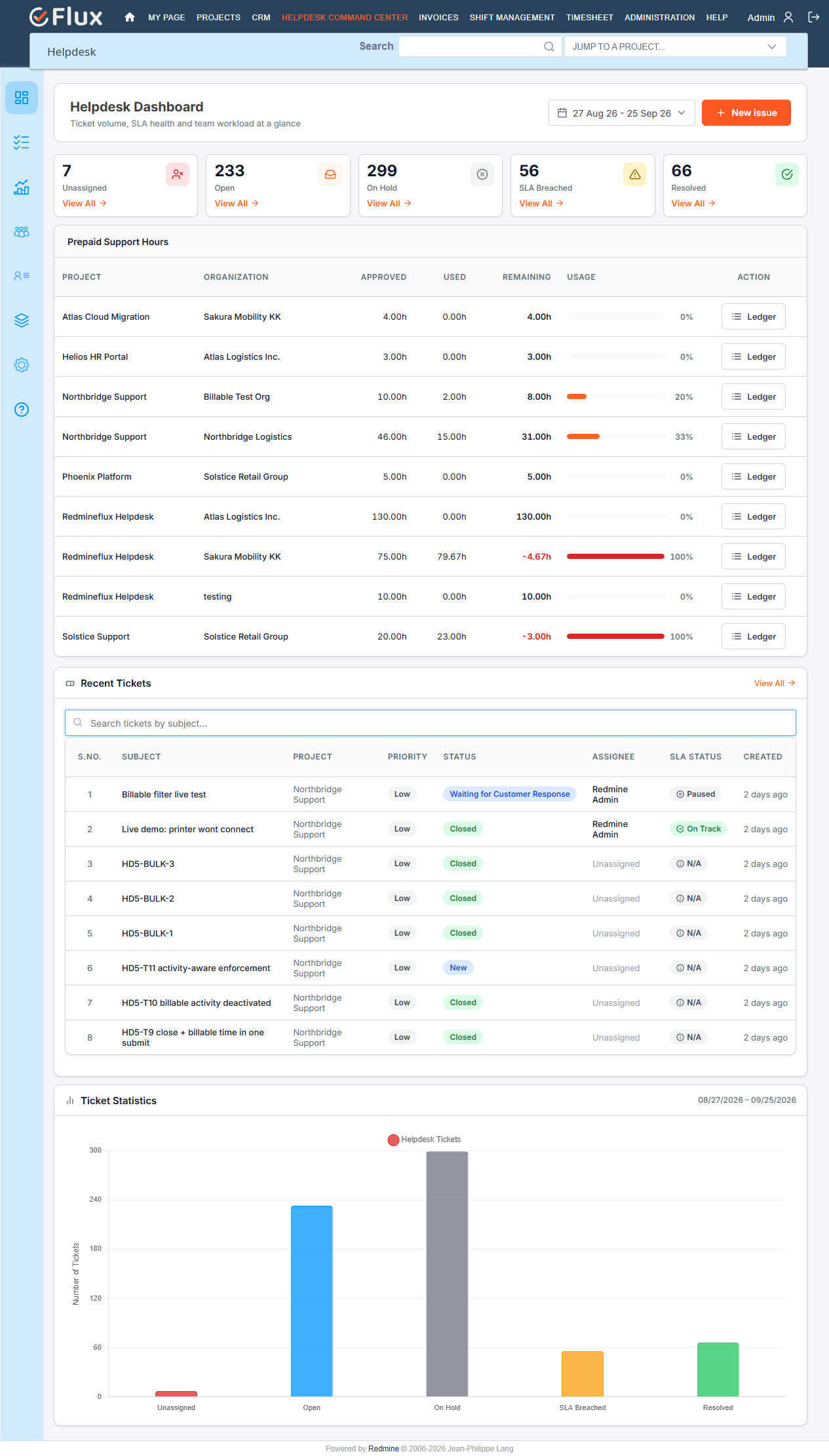
Task: Open Ledger for Atlas Cloud Migration
Action: 754,316
